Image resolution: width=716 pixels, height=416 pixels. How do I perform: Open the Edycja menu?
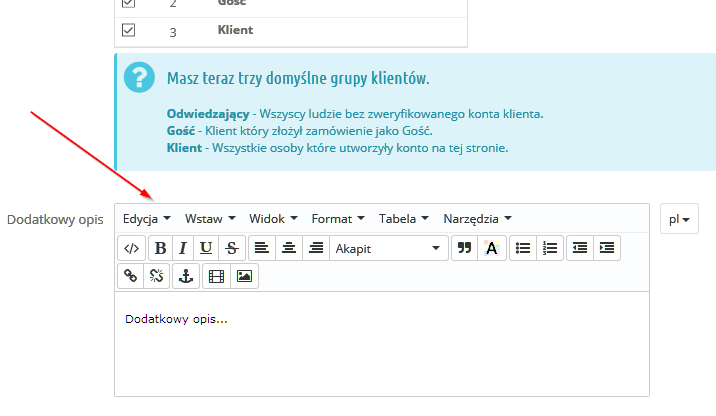click(x=146, y=218)
